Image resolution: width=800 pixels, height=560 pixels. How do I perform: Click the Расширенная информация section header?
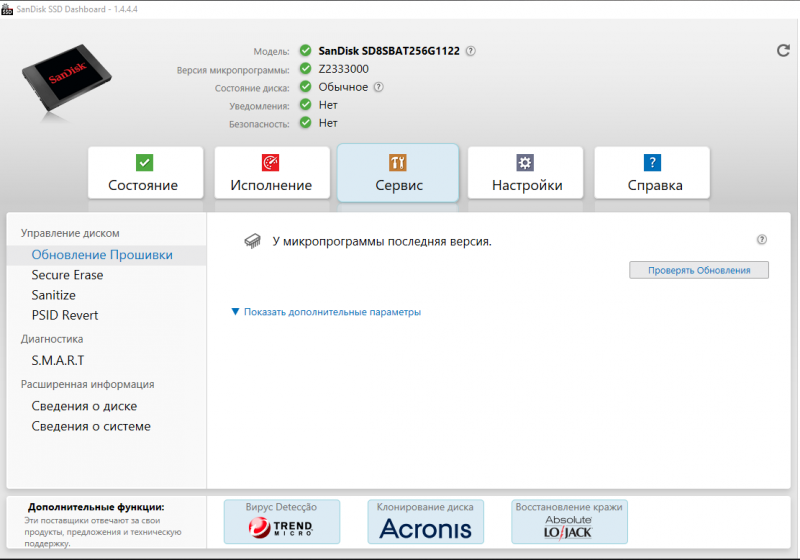pyautogui.click(x=87, y=385)
